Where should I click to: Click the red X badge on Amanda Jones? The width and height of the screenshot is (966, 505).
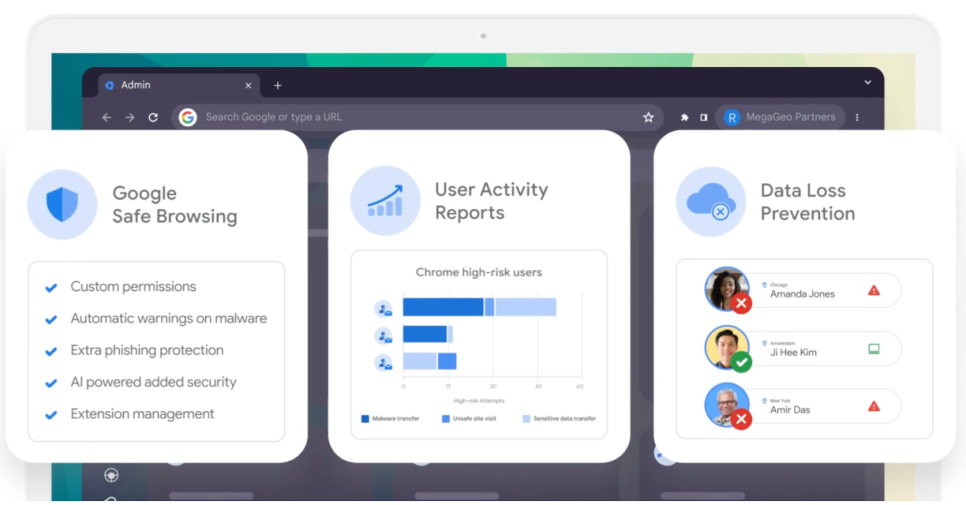[x=742, y=303]
